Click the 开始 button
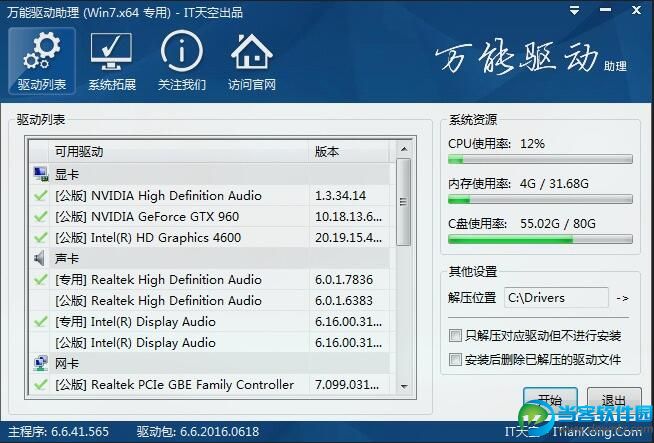 pos(550,400)
